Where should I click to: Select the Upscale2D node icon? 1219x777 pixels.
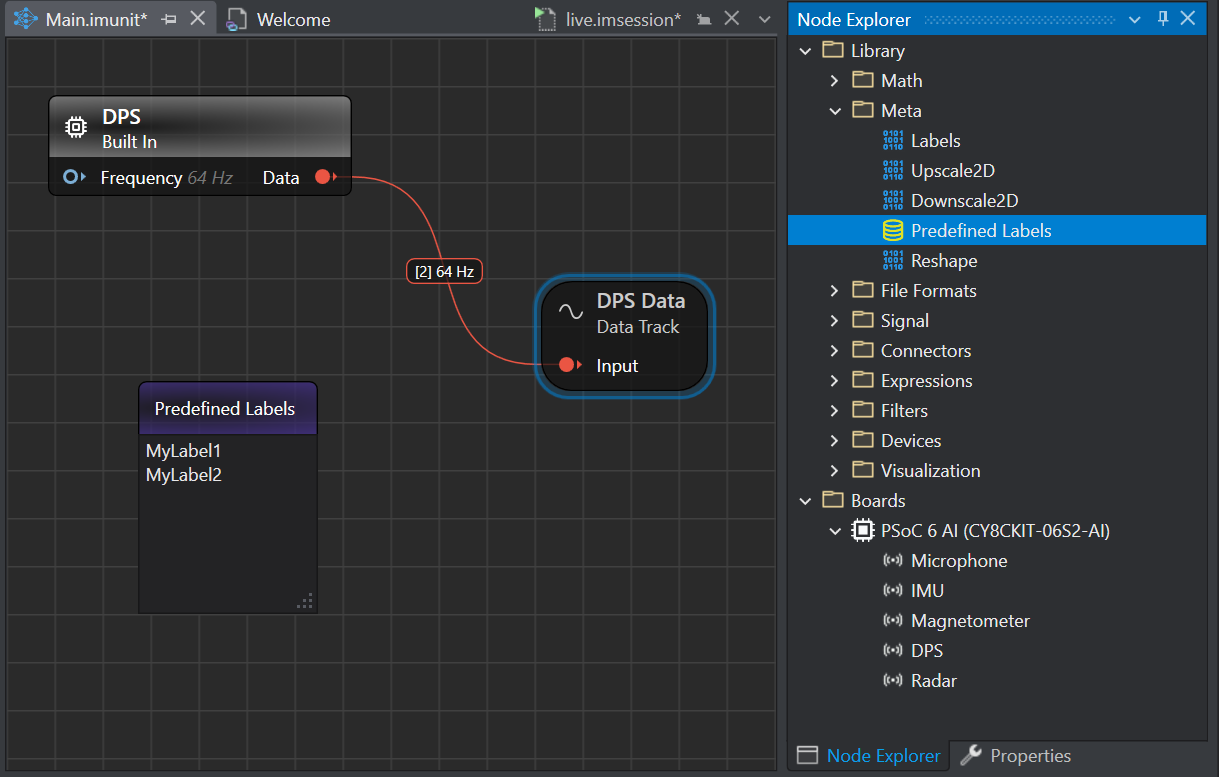pyautogui.click(x=893, y=171)
